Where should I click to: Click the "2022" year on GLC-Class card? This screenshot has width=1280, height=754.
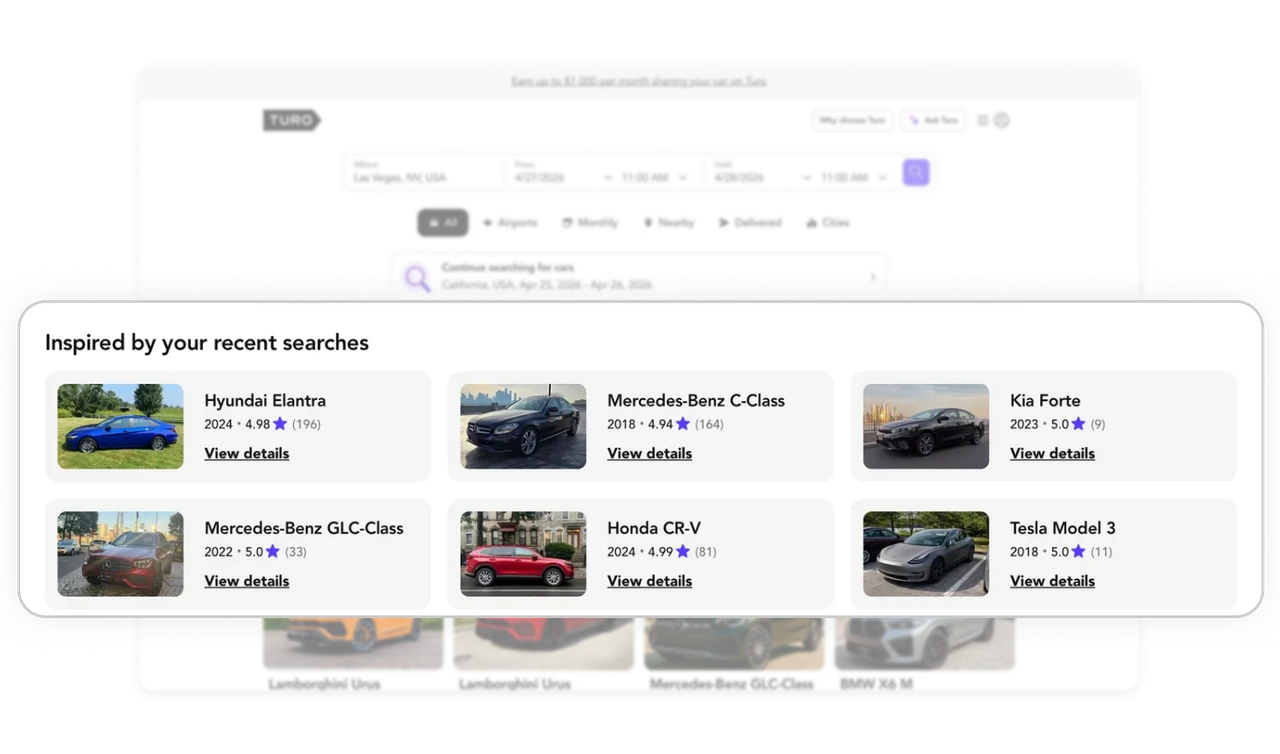click(219, 552)
